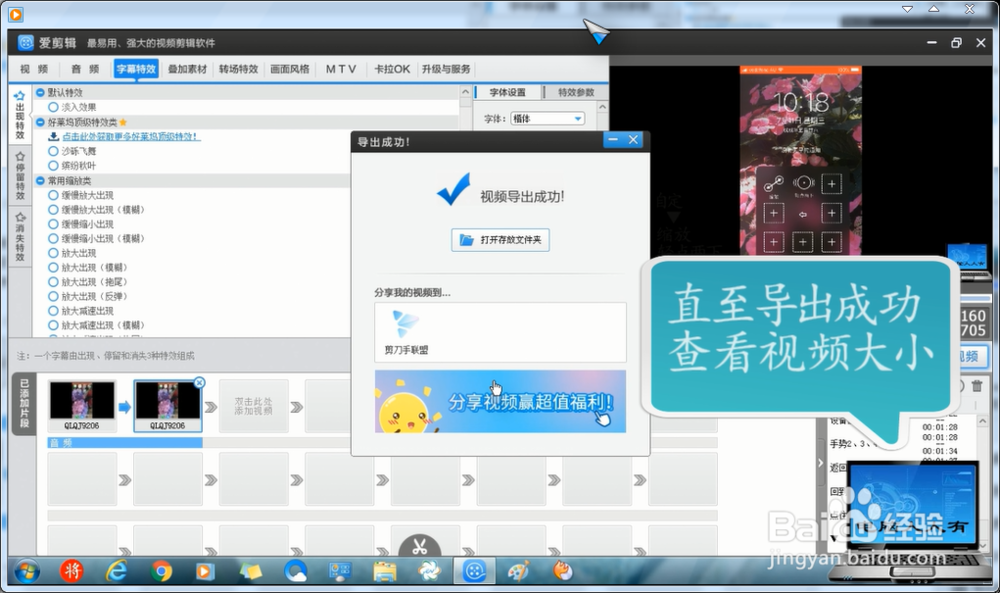Minimize the 导出成功 dialog

[613, 140]
